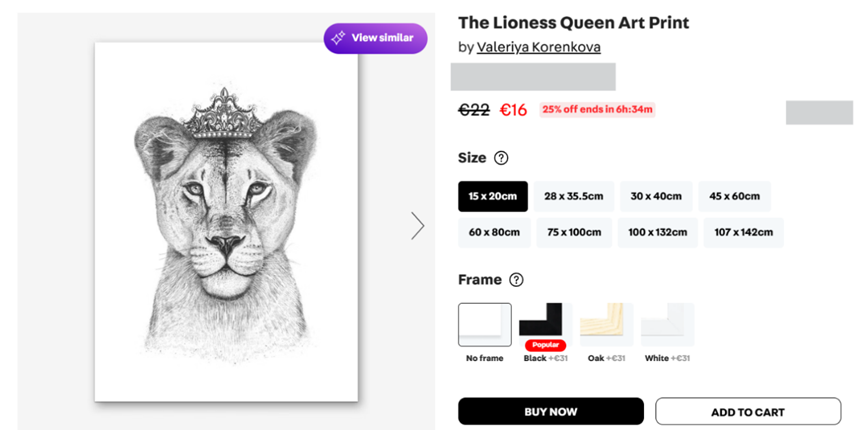Go to next product image arrow
This screenshot has width=865, height=430.
tap(417, 226)
